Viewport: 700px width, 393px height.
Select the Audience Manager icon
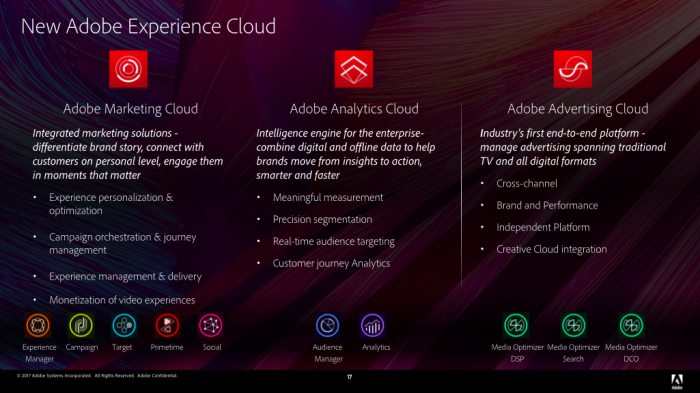point(327,325)
